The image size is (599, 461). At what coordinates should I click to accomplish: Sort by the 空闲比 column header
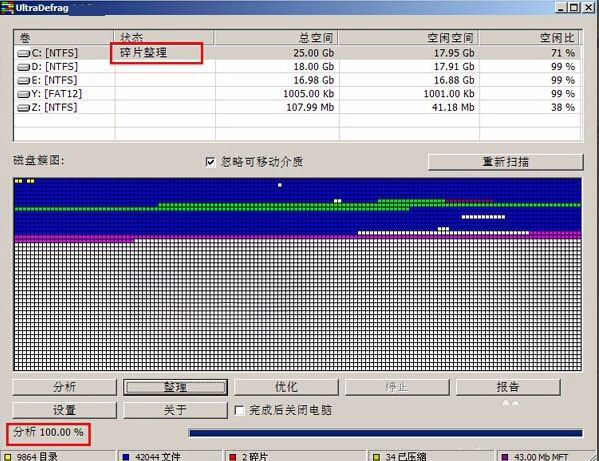(x=529, y=37)
